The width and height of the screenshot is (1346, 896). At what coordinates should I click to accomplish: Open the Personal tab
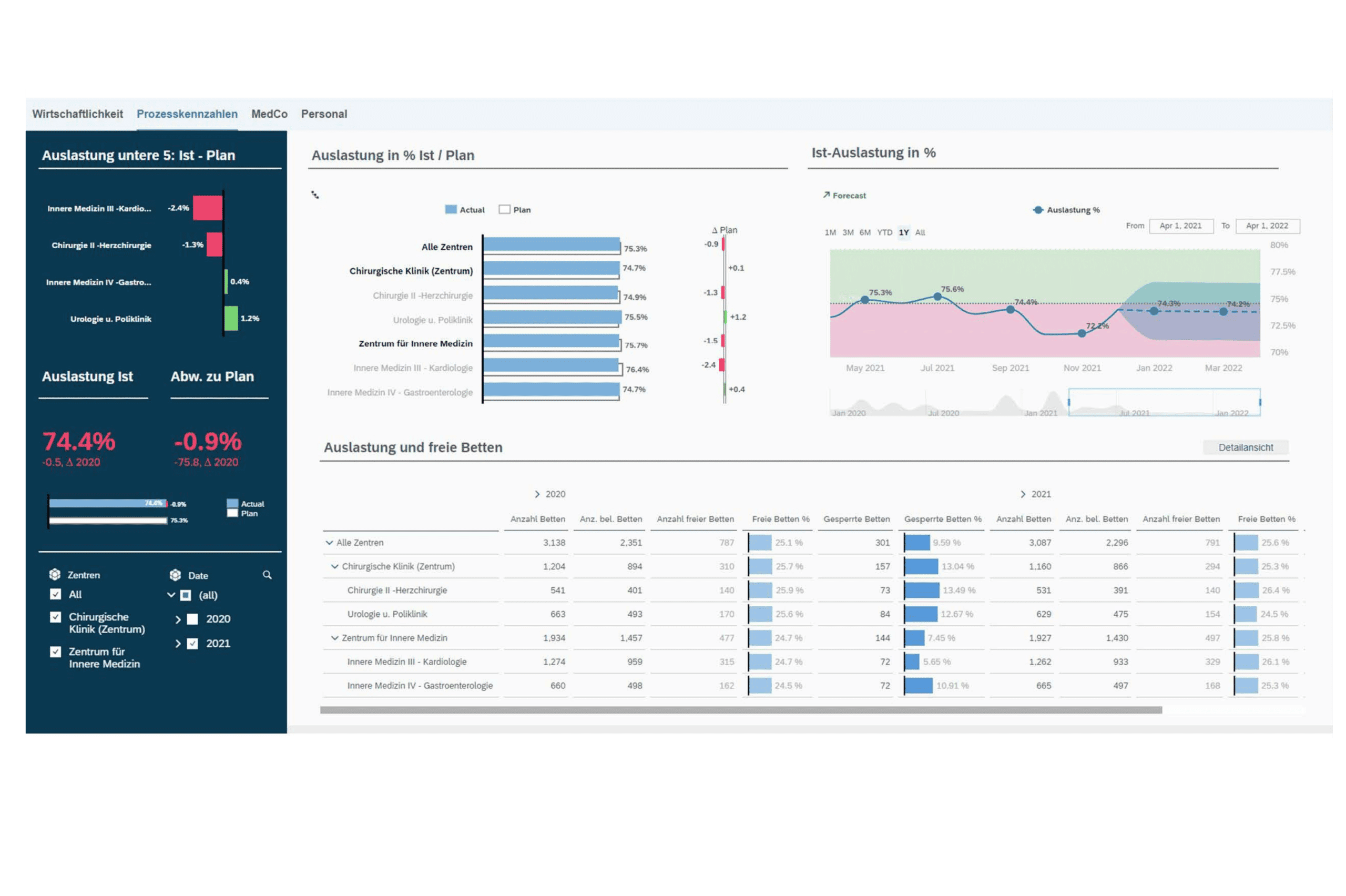(324, 114)
